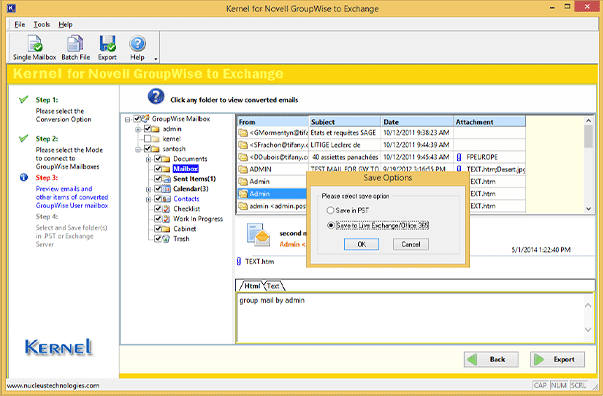This screenshot has height=396, width=603.
Task: Click the Cabinet folder icon
Action: pyautogui.click(x=166, y=229)
